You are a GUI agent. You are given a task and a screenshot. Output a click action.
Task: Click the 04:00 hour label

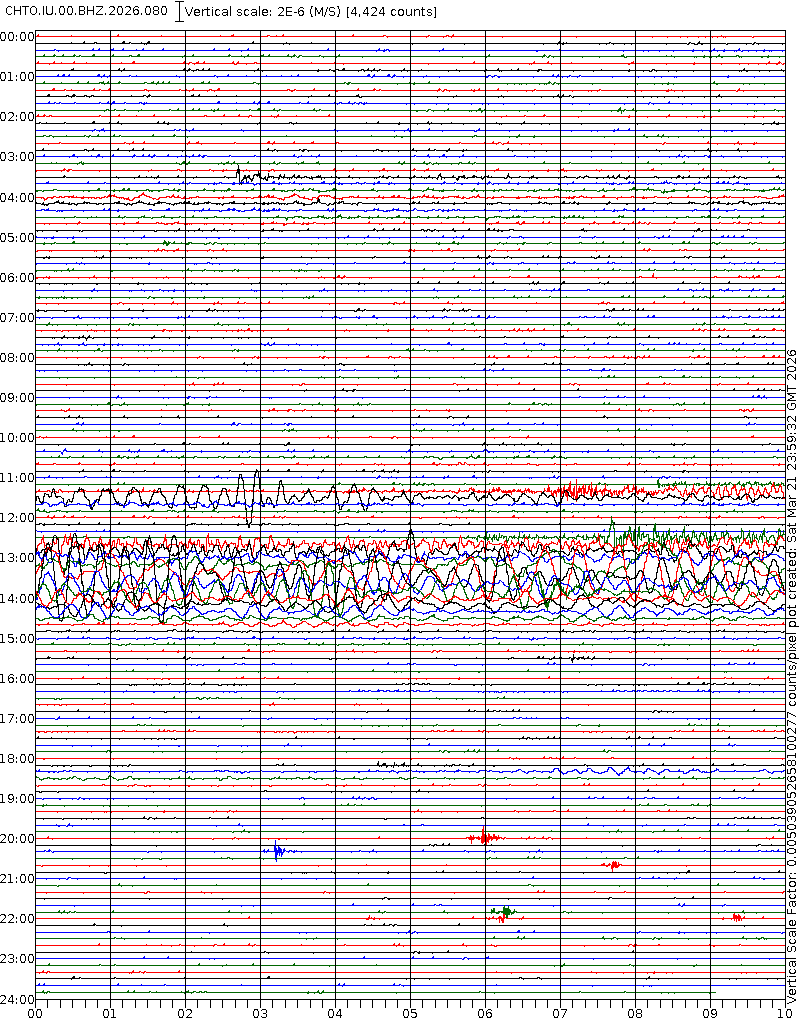coord(18,198)
